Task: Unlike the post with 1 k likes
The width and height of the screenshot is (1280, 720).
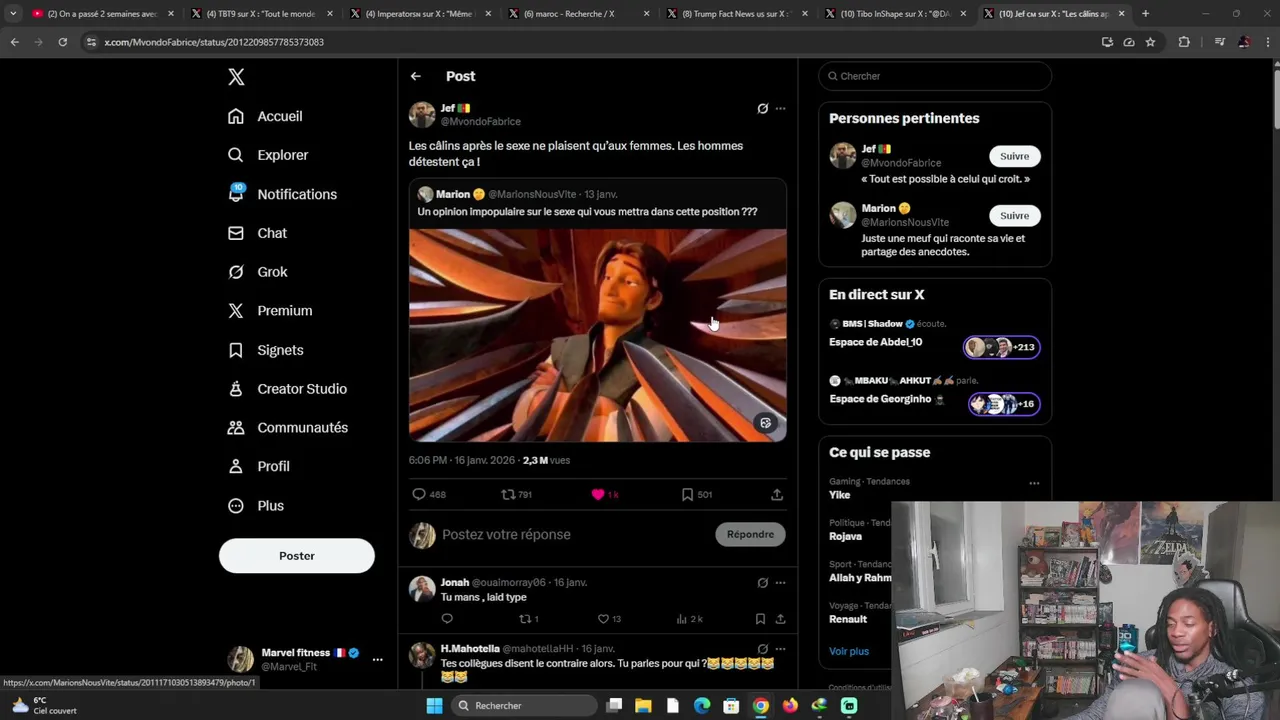Action: point(605,494)
